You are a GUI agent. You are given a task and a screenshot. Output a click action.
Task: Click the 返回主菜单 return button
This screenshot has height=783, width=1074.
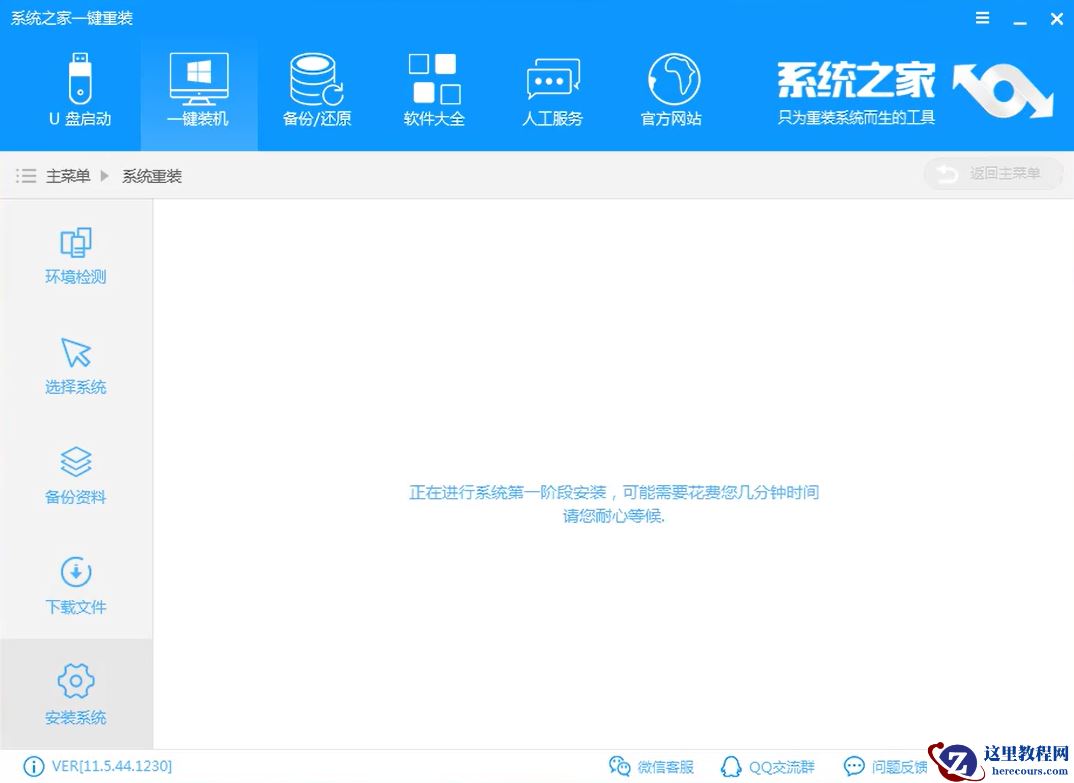[x=992, y=174]
